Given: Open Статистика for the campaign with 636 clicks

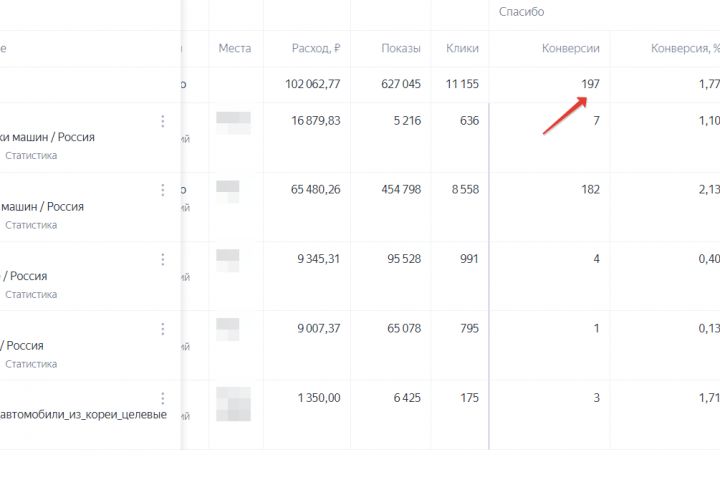Looking at the screenshot, I should pyautogui.click(x=31, y=156).
